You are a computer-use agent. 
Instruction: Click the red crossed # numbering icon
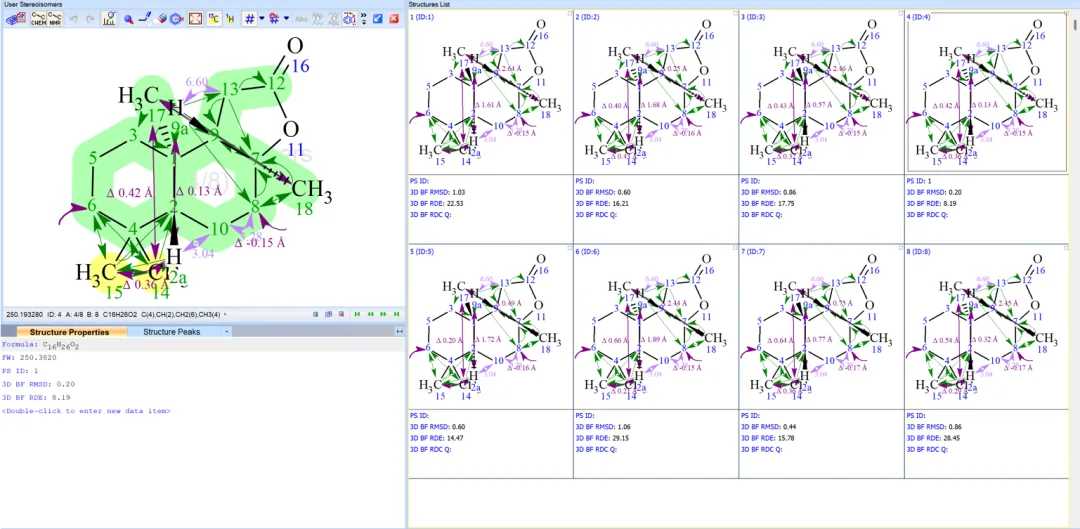(x=275, y=19)
